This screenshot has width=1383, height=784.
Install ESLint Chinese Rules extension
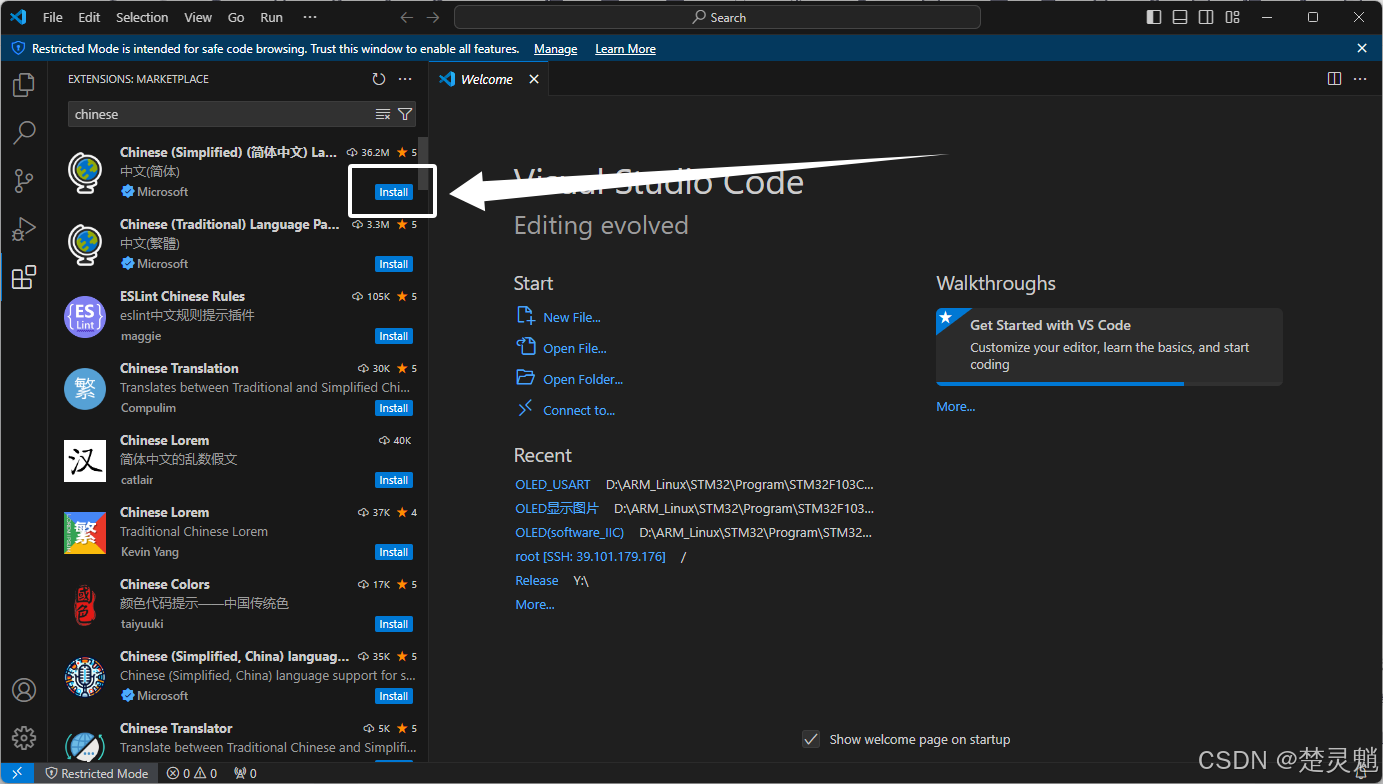[394, 336]
